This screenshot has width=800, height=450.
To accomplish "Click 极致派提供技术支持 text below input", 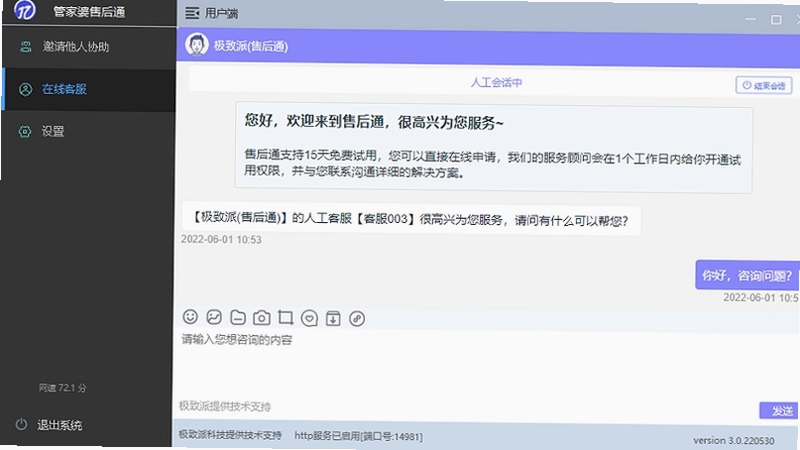I will [x=224, y=407].
